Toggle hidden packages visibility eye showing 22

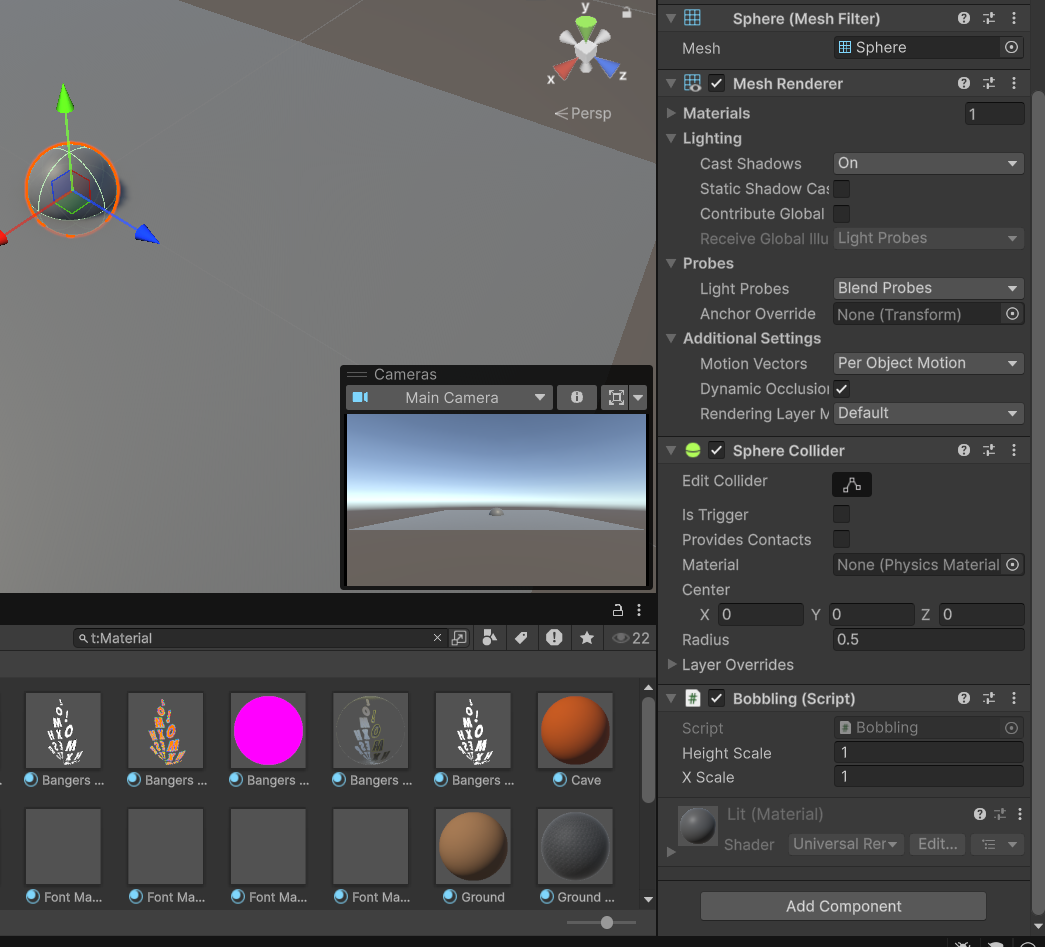click(x=630, y=638)
